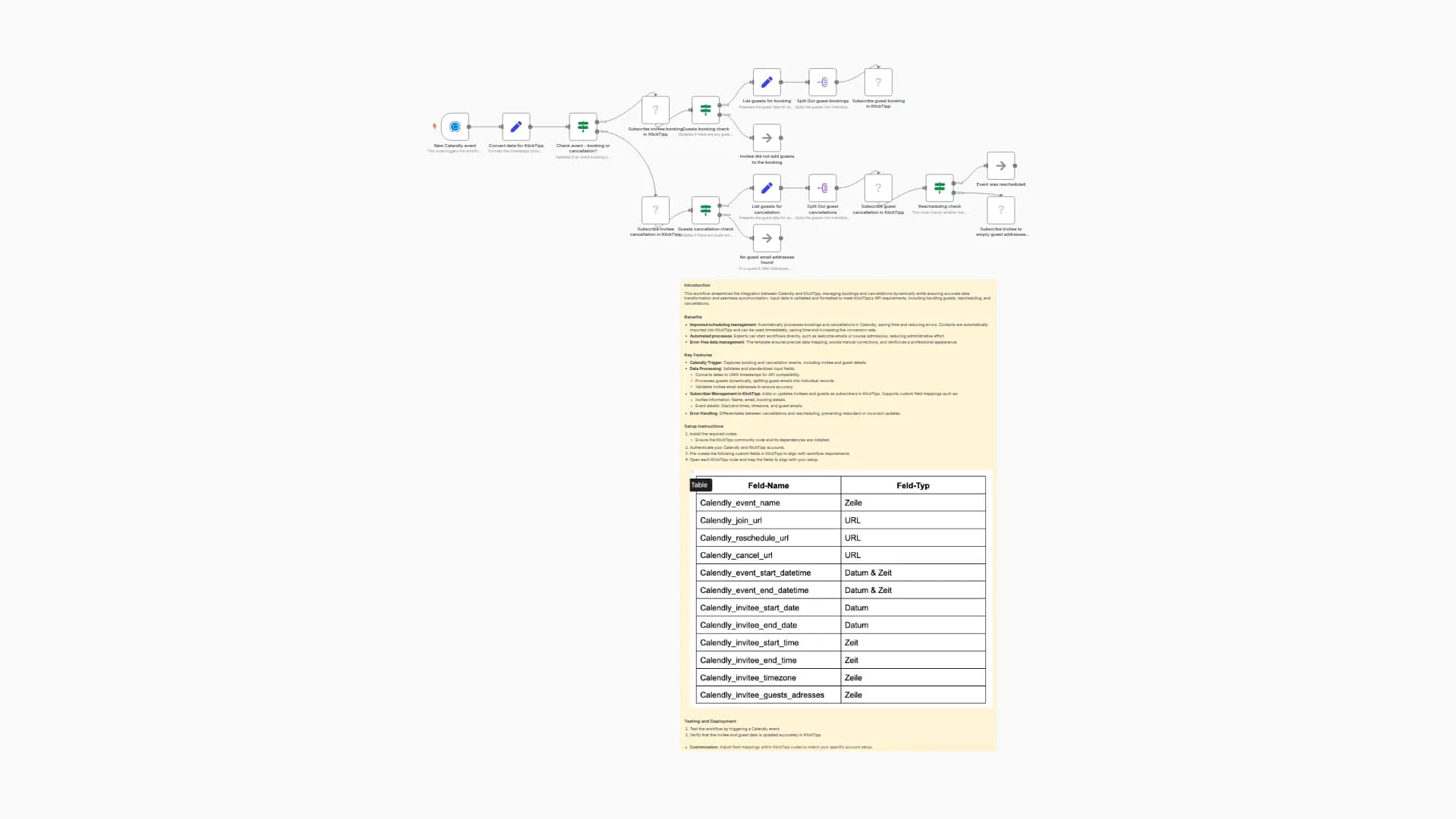Select the Calendly_invitee_timezone cell
Screen dimensions: 1456x819
[768, 677]
